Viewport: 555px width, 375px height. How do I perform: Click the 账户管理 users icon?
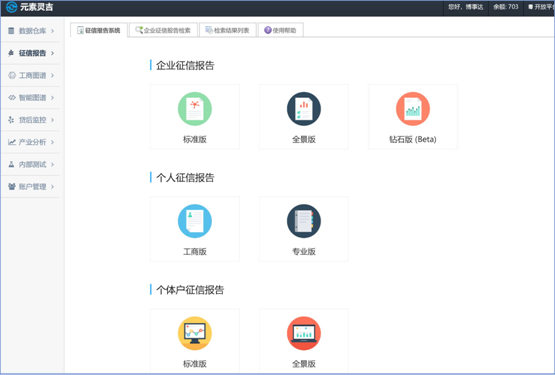tap(12, 186)
